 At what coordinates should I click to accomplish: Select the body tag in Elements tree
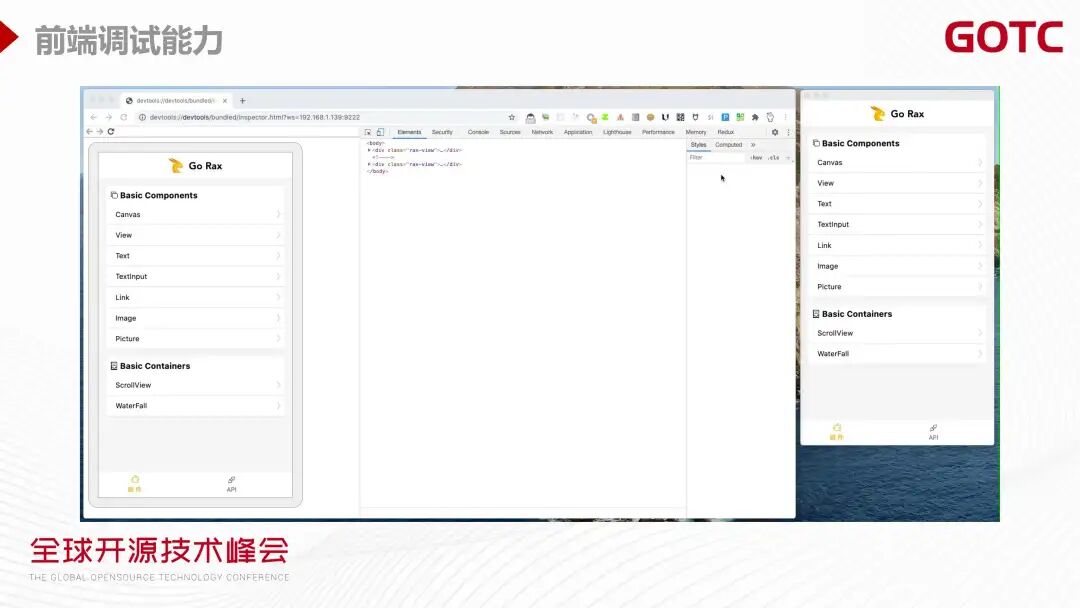376,143
